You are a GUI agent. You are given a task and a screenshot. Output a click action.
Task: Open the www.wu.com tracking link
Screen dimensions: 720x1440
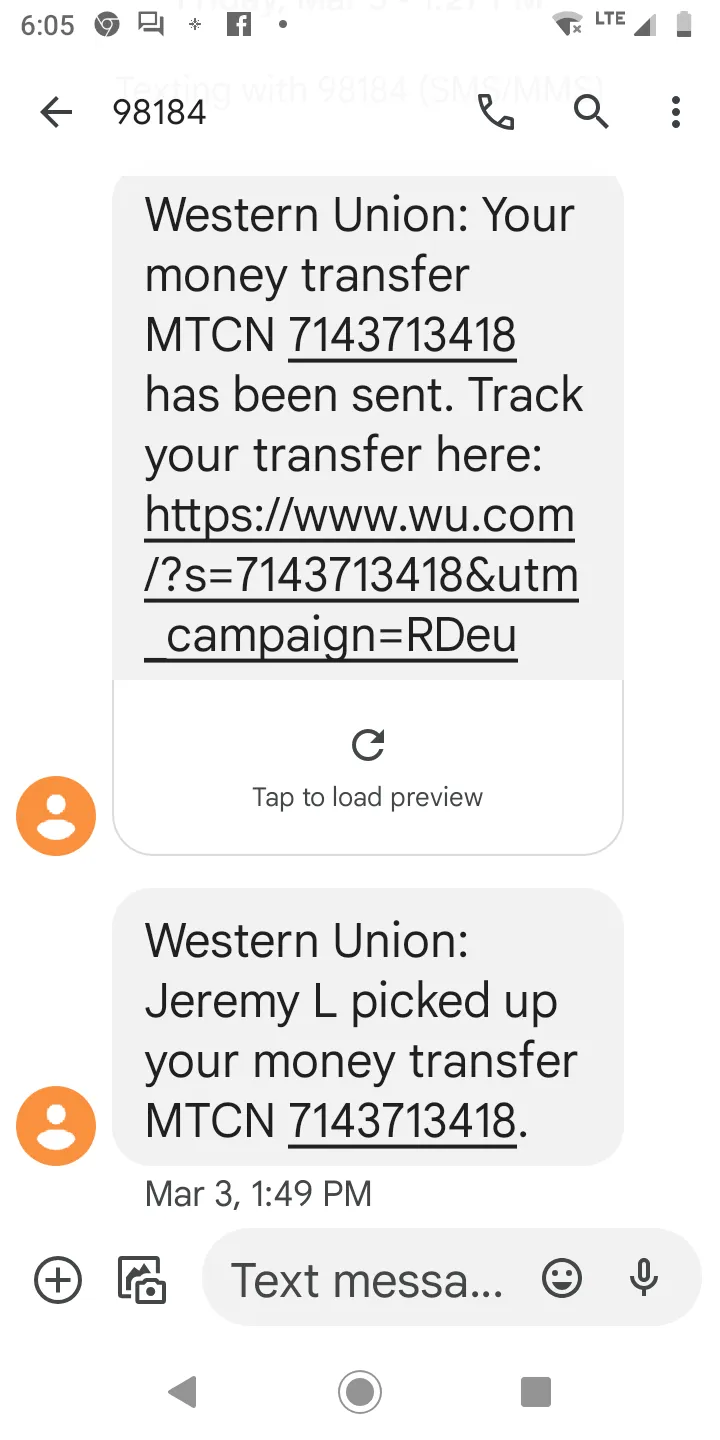pos(361,575)
